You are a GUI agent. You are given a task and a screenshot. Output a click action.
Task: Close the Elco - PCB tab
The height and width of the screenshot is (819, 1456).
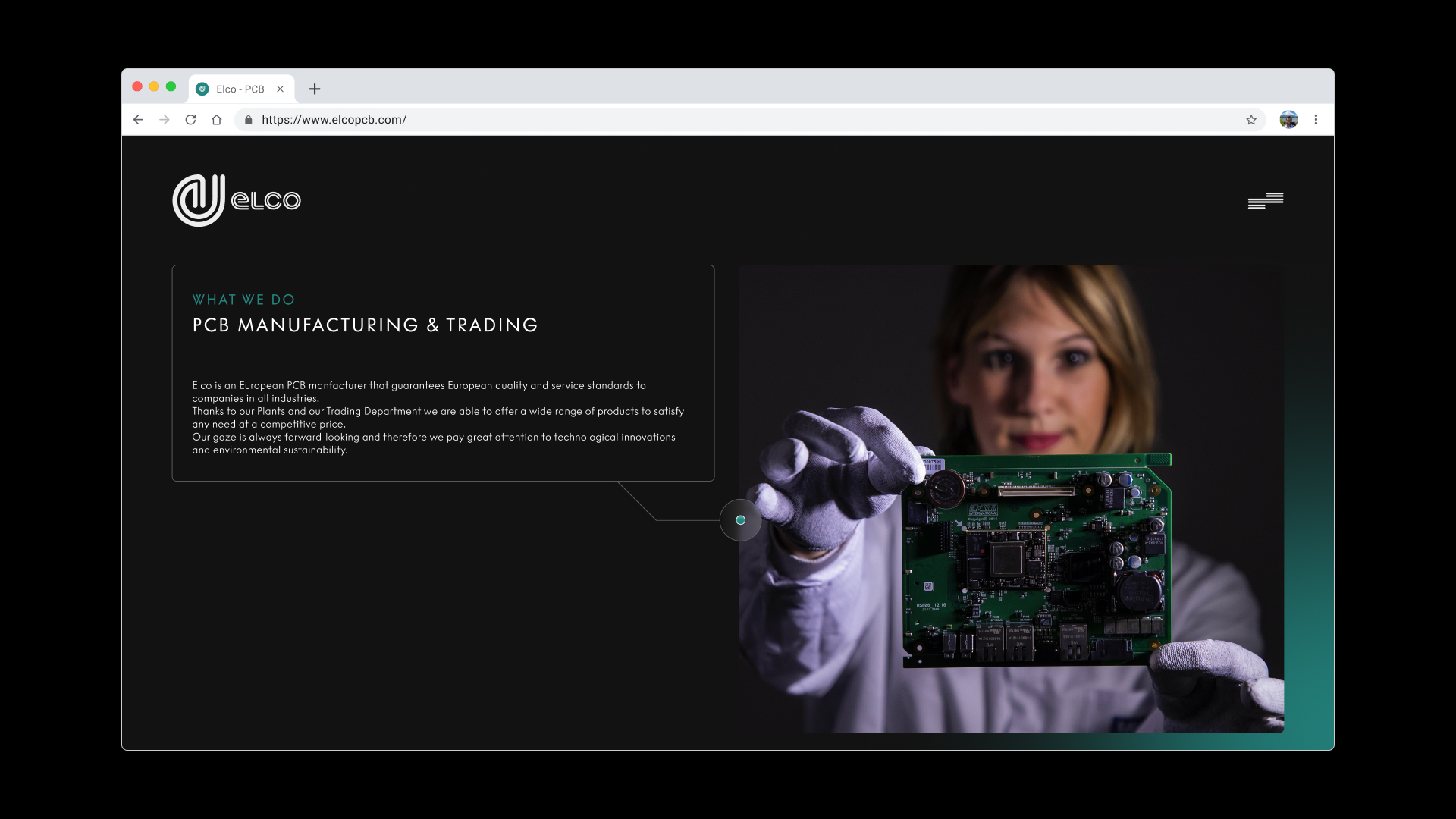click(281, 89)
